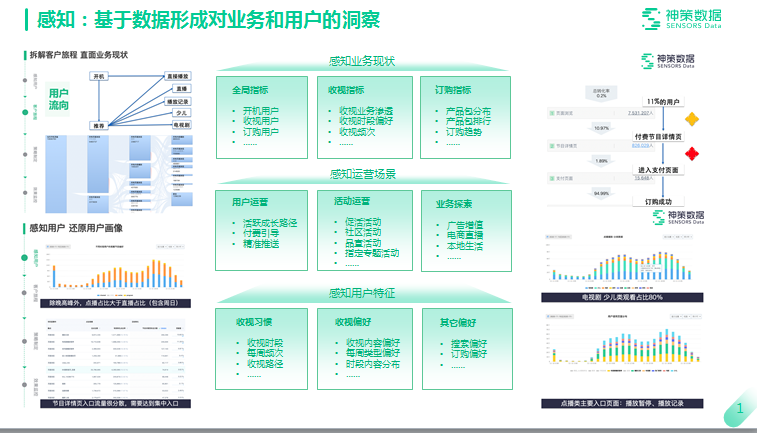This screenshot has height=433, width=757.
Task: Click the 感知用户特征 section header
Action: click(362, 293)
